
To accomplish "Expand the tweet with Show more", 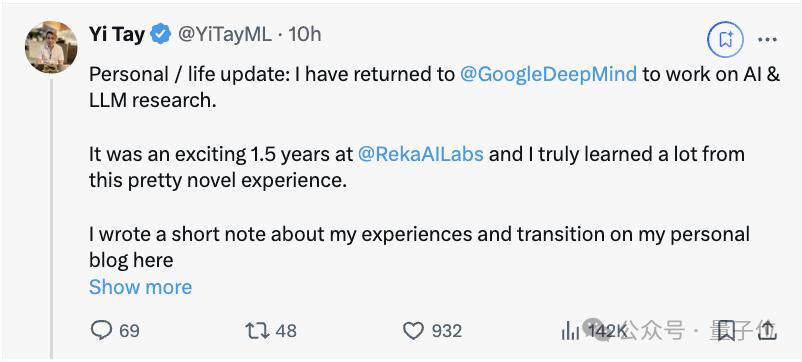I will pos(141,287).
